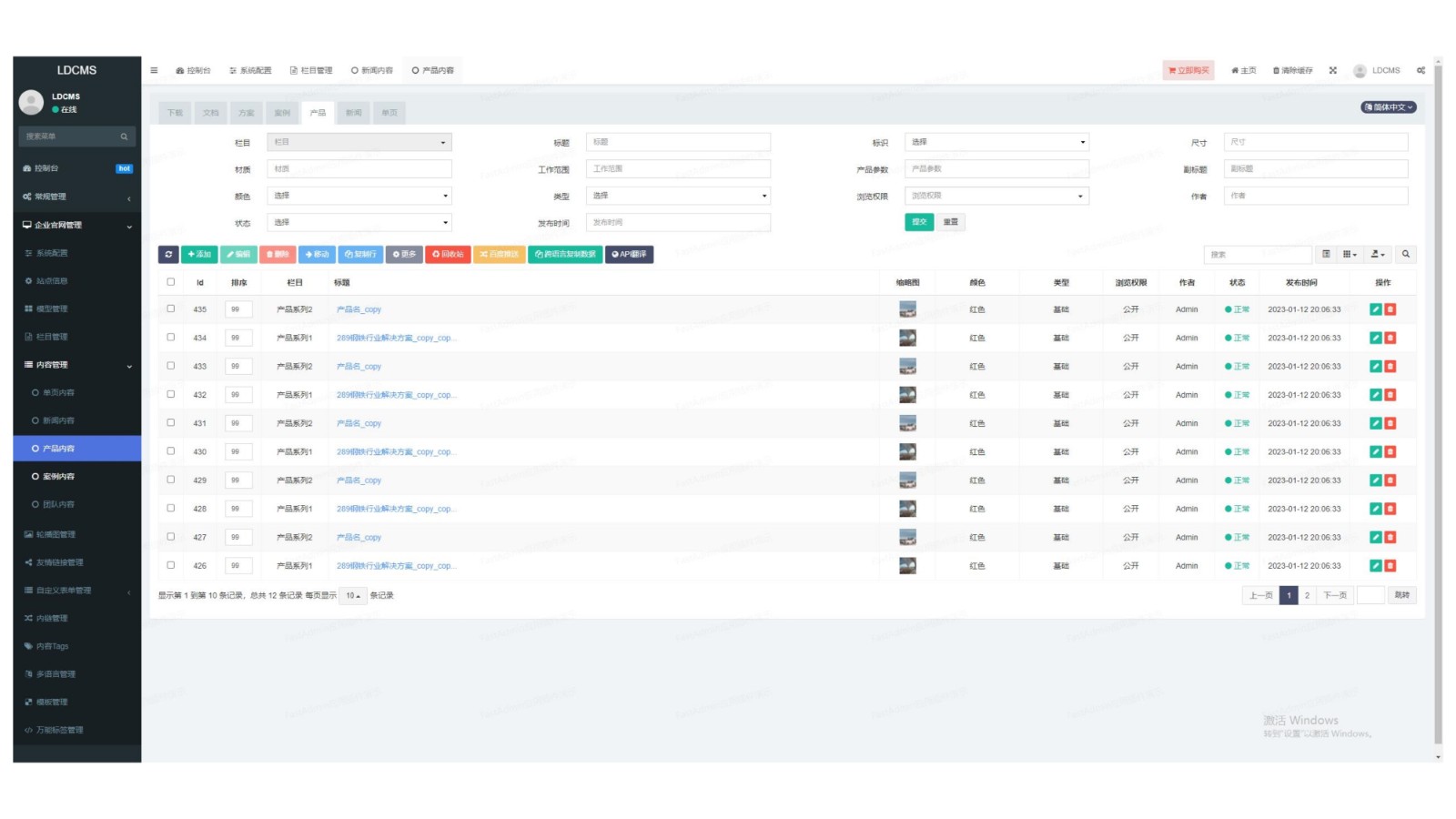The width and height of the screenshot is (1456, 819).
Task: Toggle the sidebar hamburger menu icon
Action: click(154, 70)
